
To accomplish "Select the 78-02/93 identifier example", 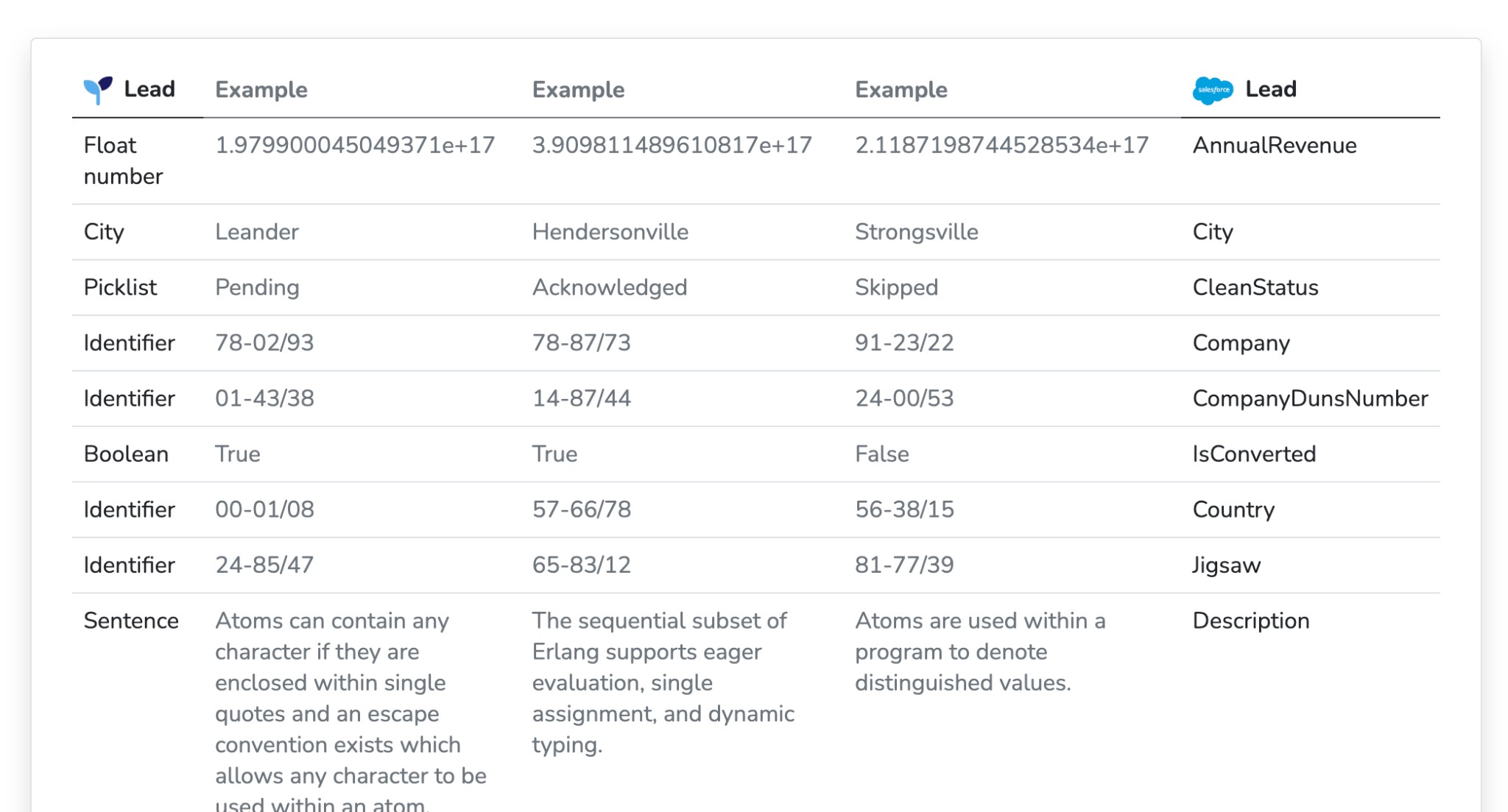I will coord(264,343).
